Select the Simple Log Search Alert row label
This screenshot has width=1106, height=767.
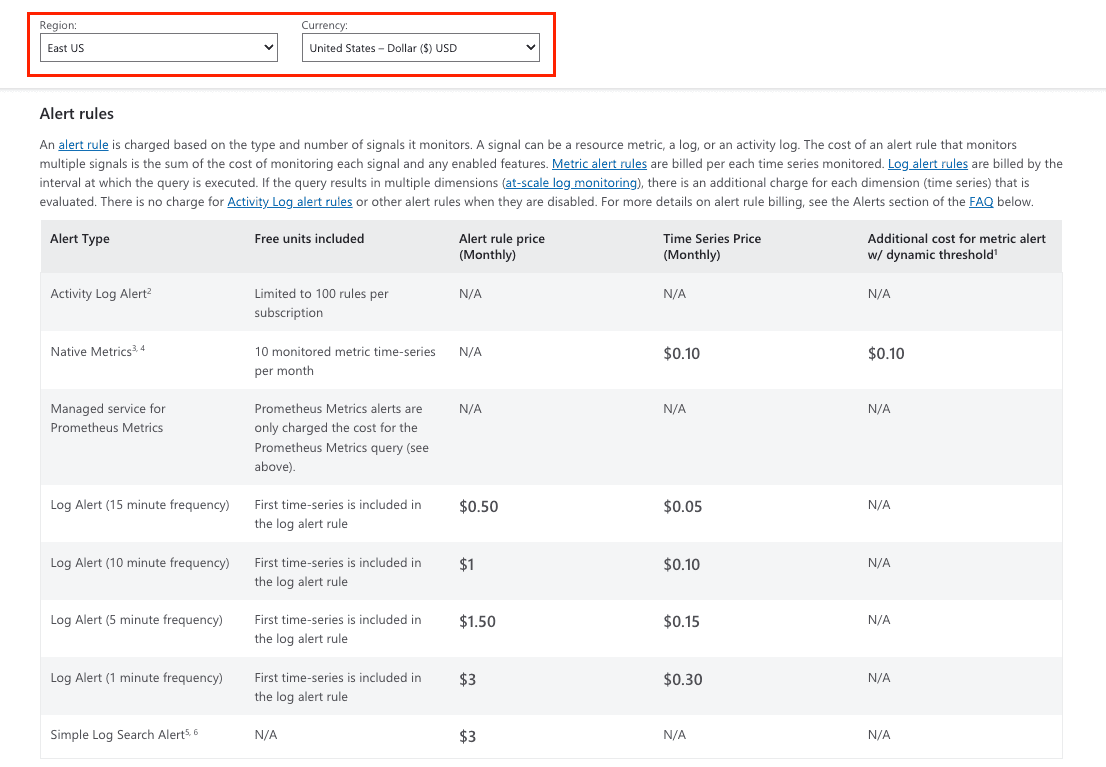pyautogui.click(x=124, y=735)
